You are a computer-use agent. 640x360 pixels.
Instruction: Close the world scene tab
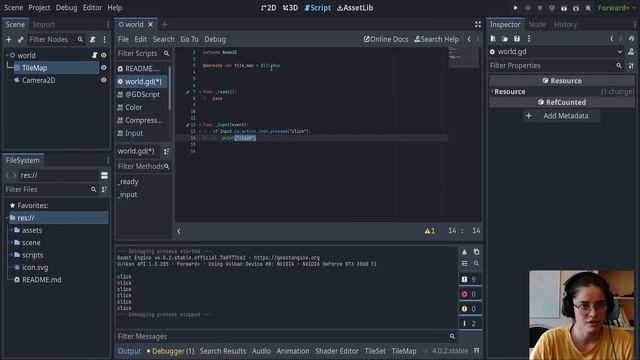(x=150, y=24)
